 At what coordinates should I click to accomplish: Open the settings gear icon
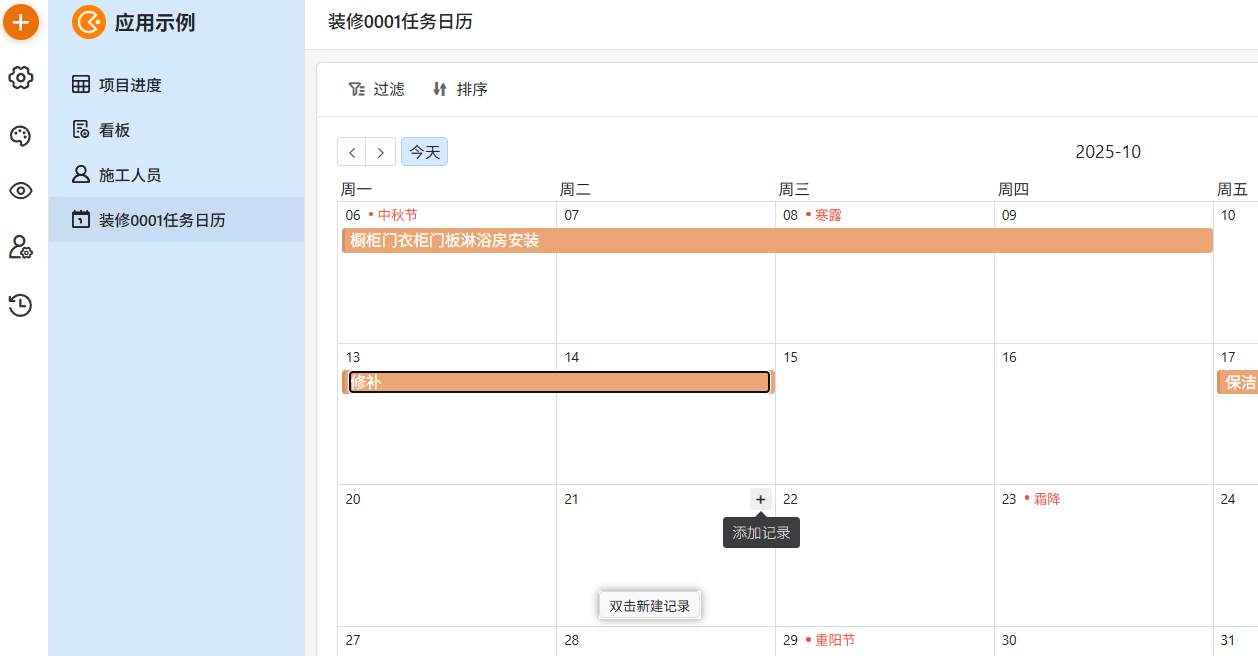click(21, 77)
